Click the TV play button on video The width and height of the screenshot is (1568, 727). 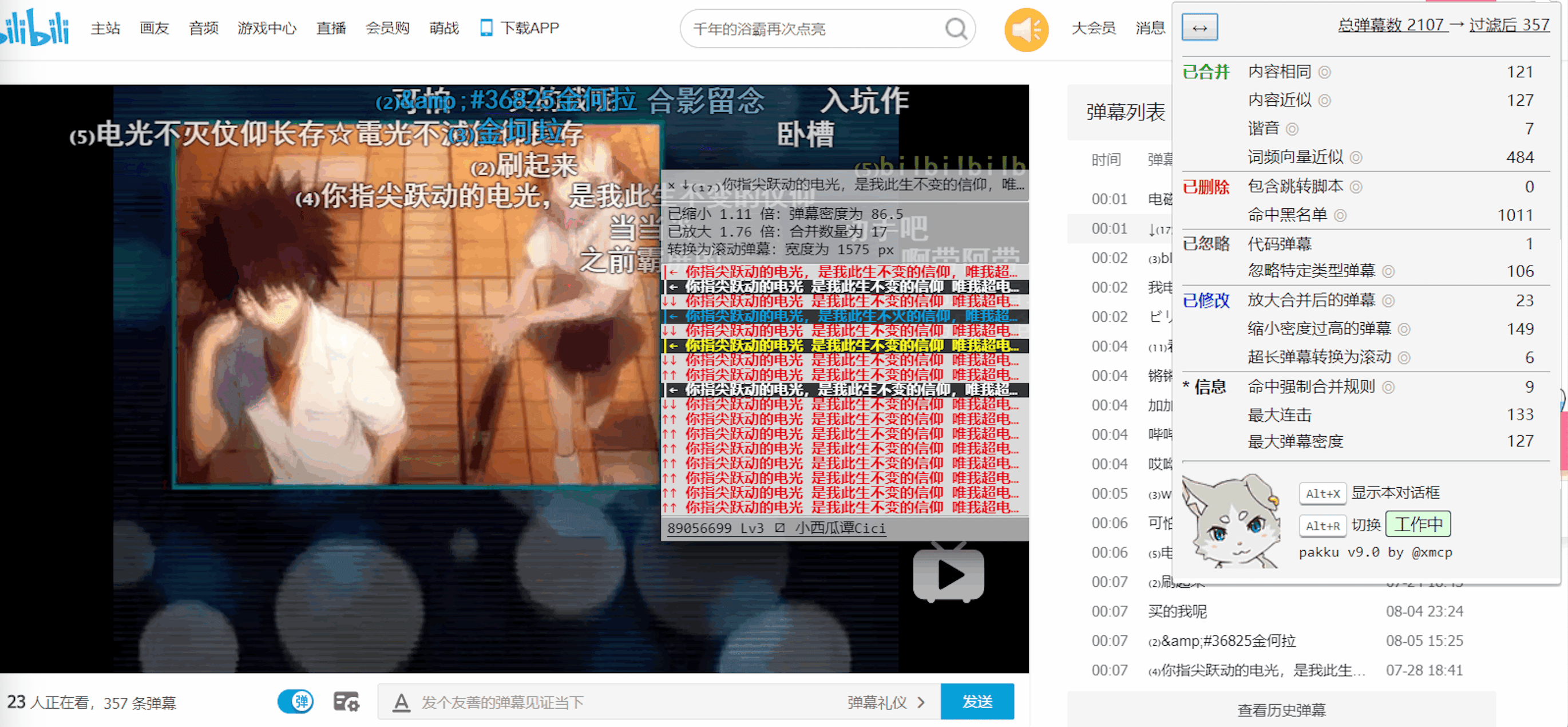[948, 574]
